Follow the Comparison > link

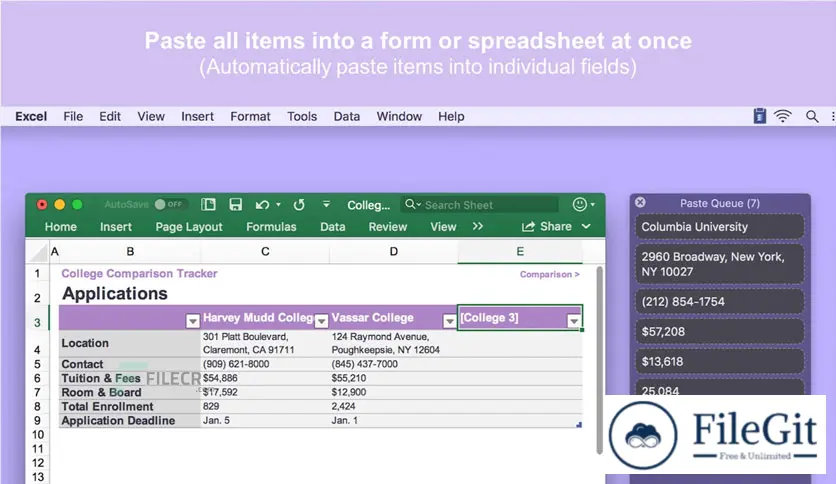pos(549,275)
